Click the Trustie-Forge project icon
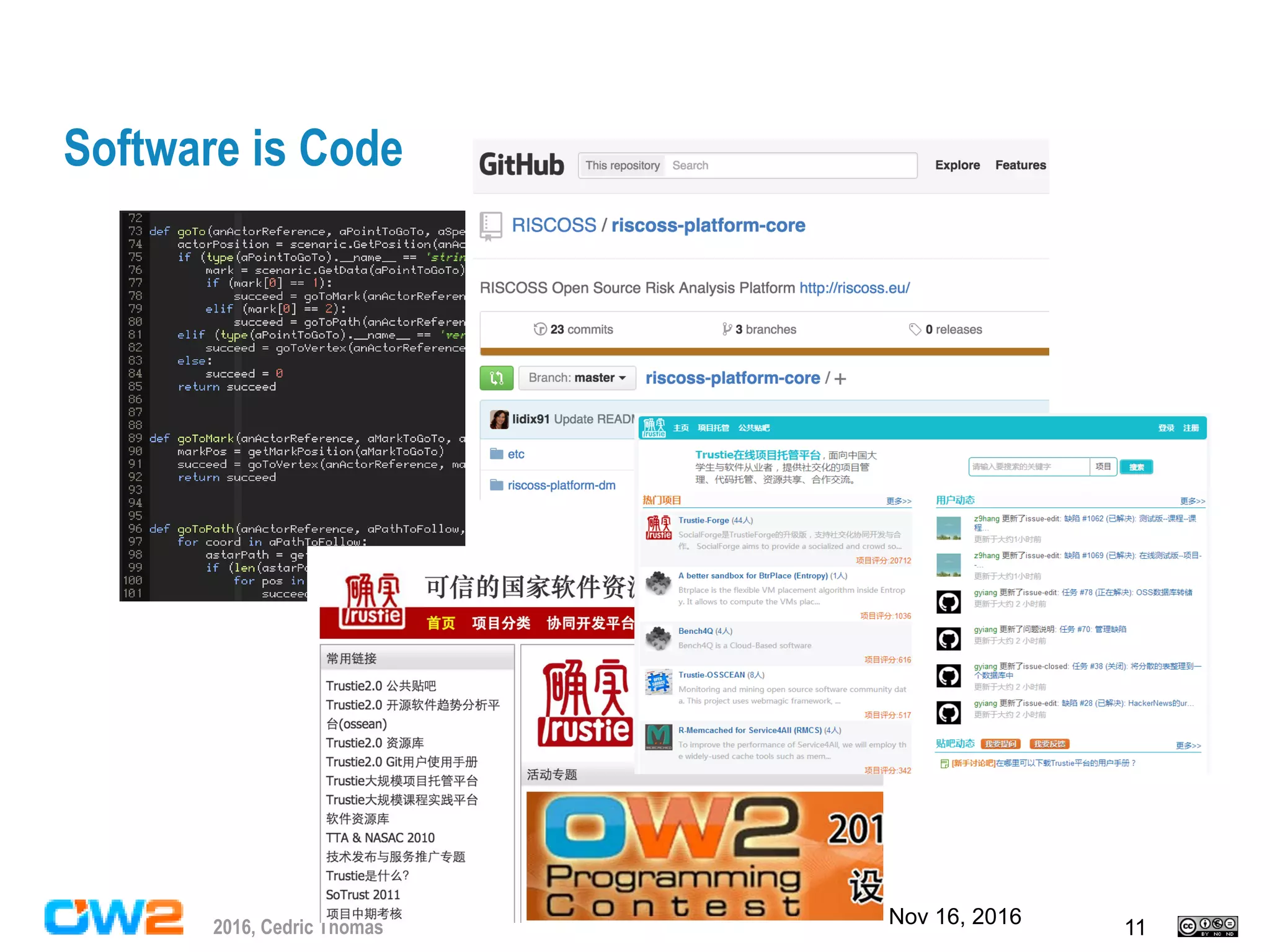1270x952 pixels. [x=659, y=527]
